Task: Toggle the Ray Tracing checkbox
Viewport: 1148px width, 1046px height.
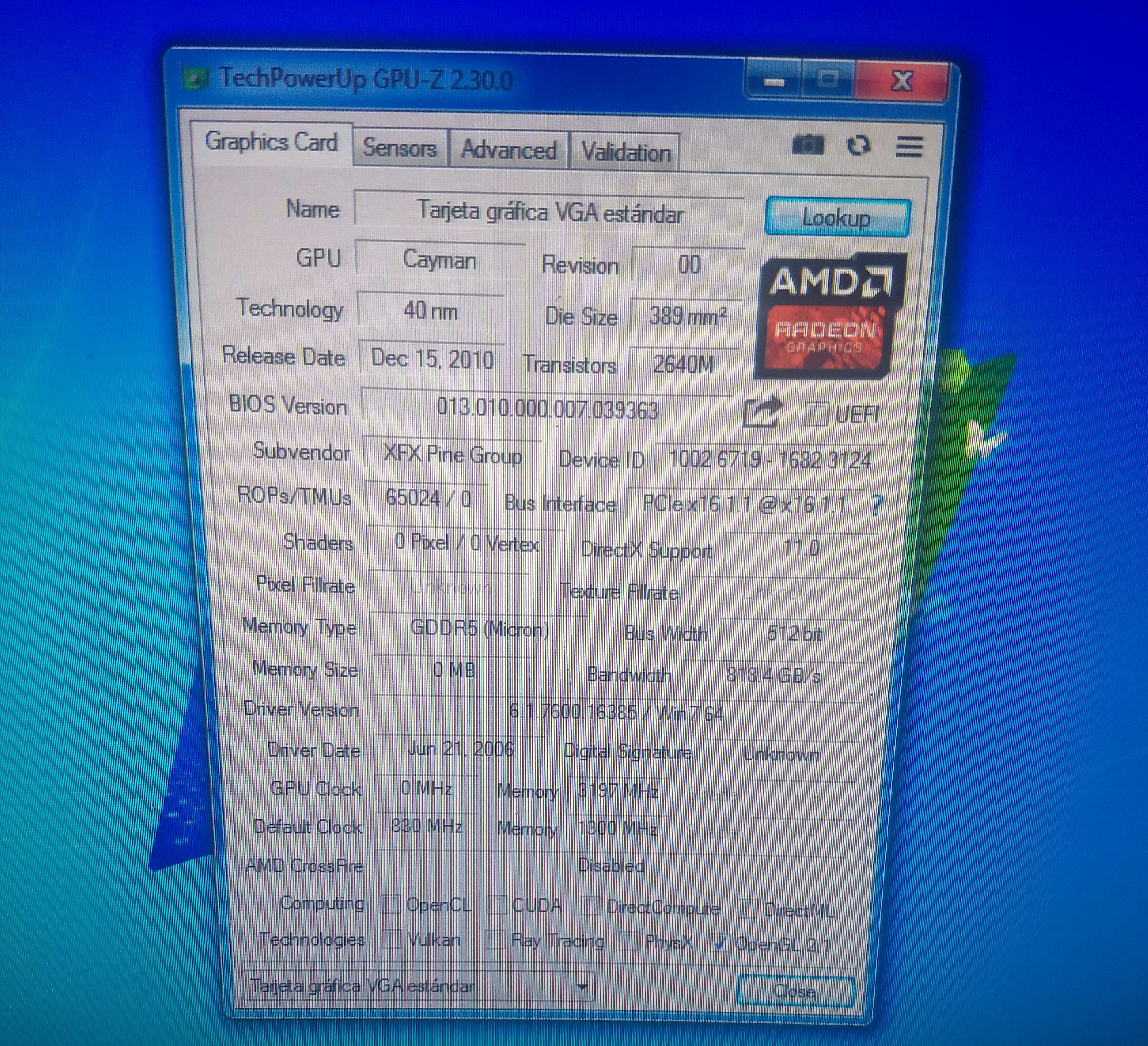Action: coord(495,940)
